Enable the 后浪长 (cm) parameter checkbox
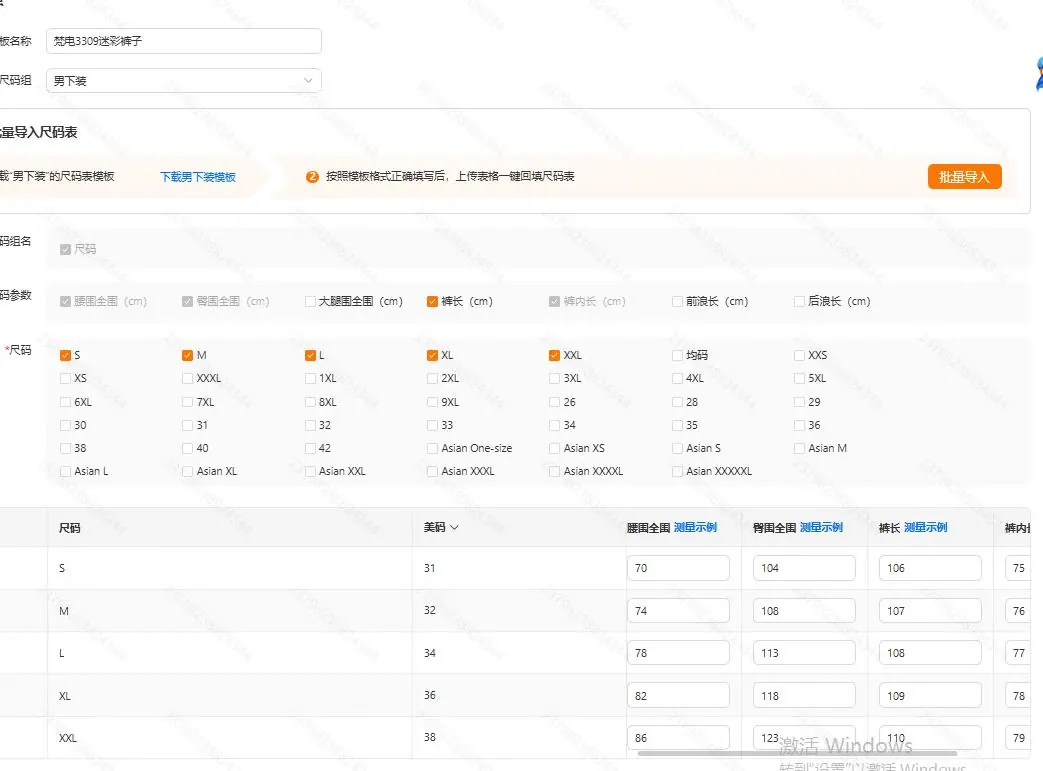The height and width of the screenshot is (771, 1043). click(800, 301)
